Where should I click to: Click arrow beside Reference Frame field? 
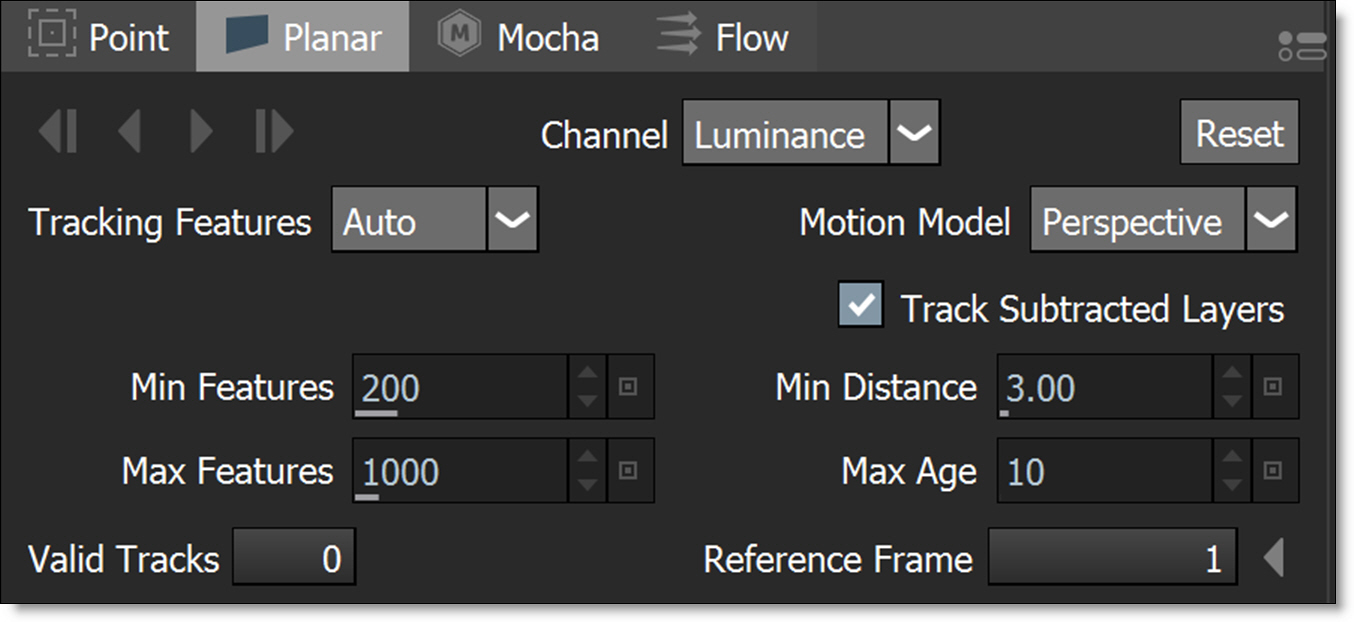coord(1273,557)
